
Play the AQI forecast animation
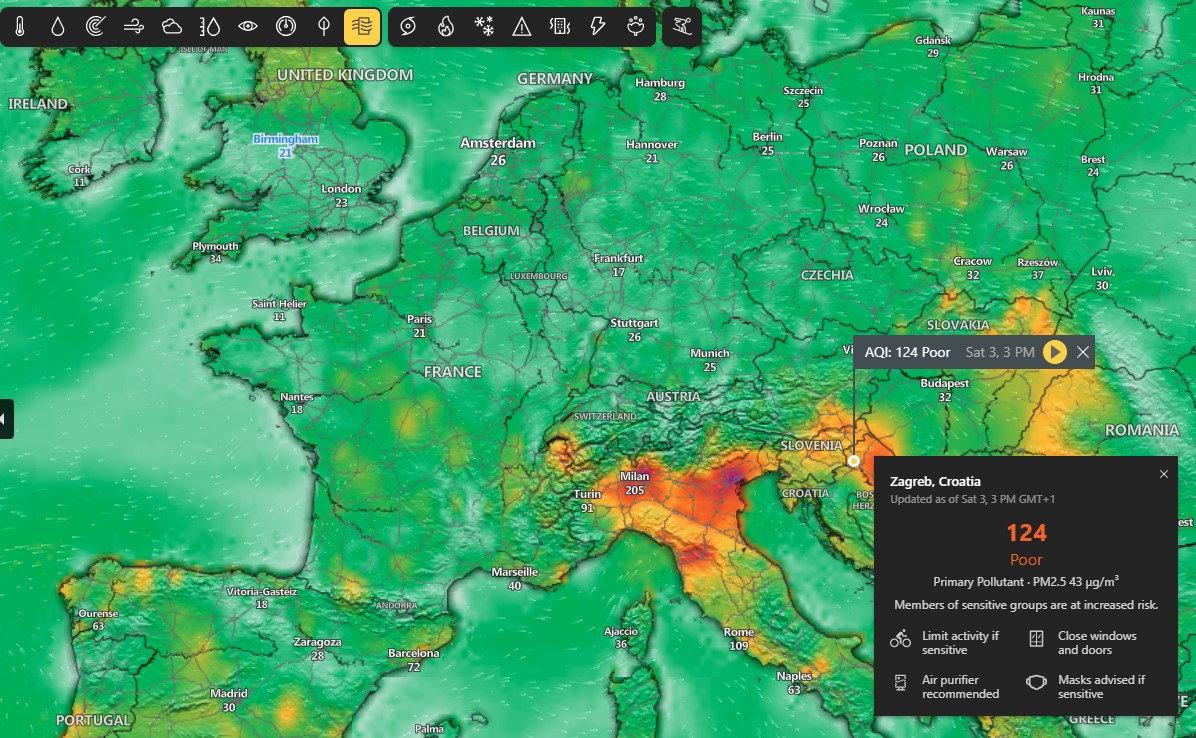coord(1054,352)
